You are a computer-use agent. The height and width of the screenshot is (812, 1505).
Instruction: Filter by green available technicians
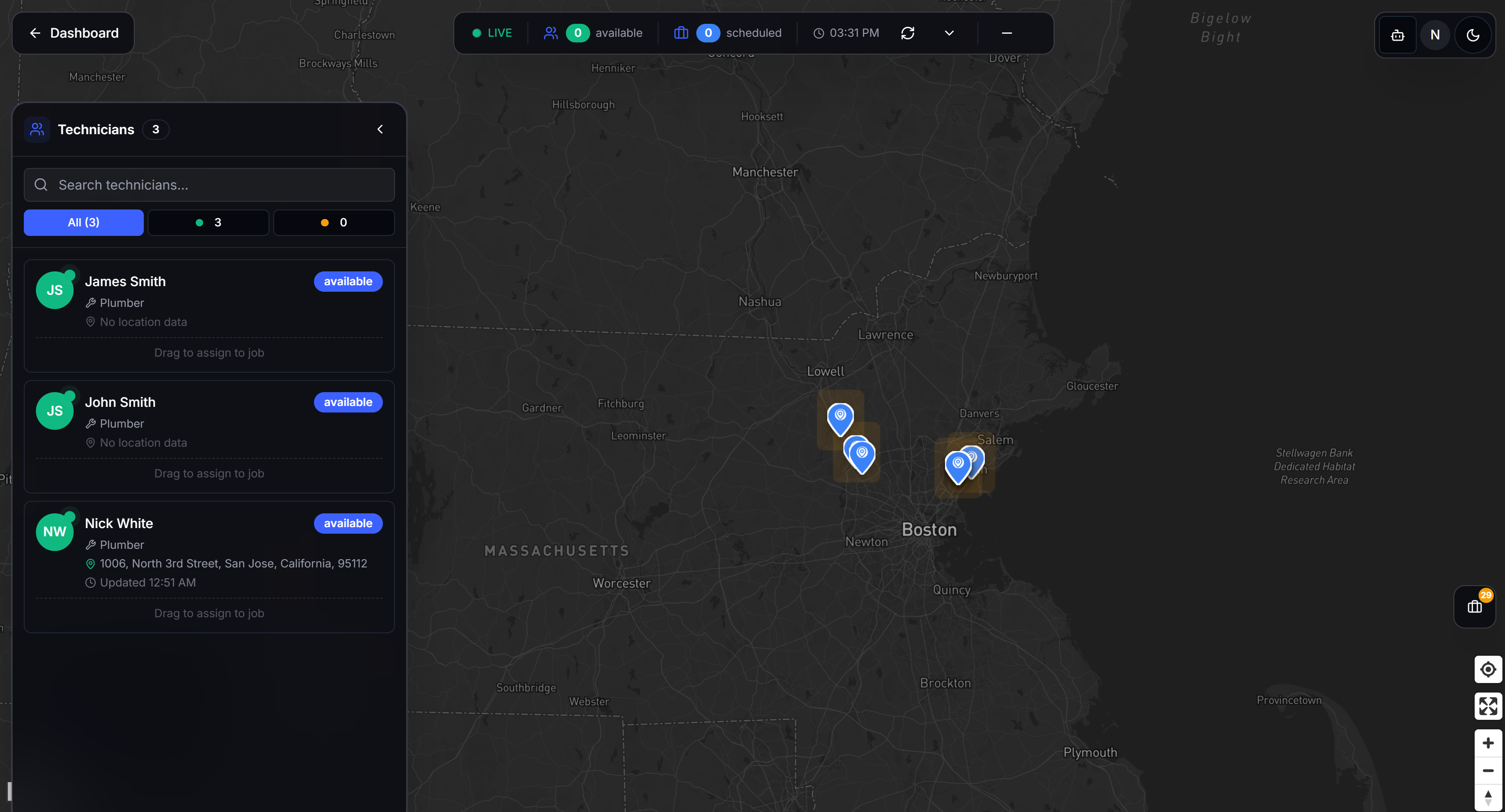(208, 222)
